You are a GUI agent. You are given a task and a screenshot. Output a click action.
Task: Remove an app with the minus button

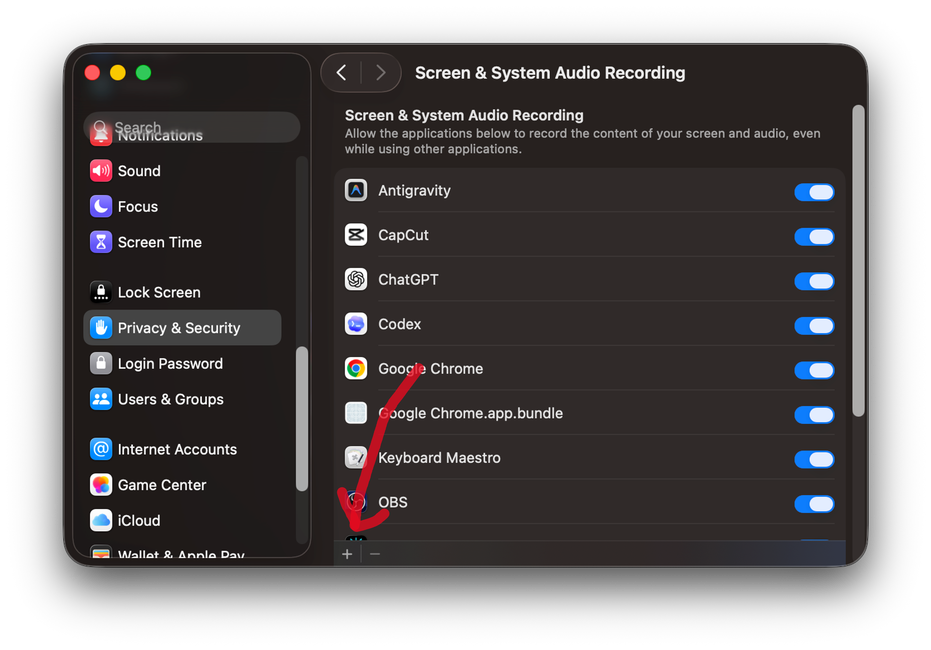374,552
